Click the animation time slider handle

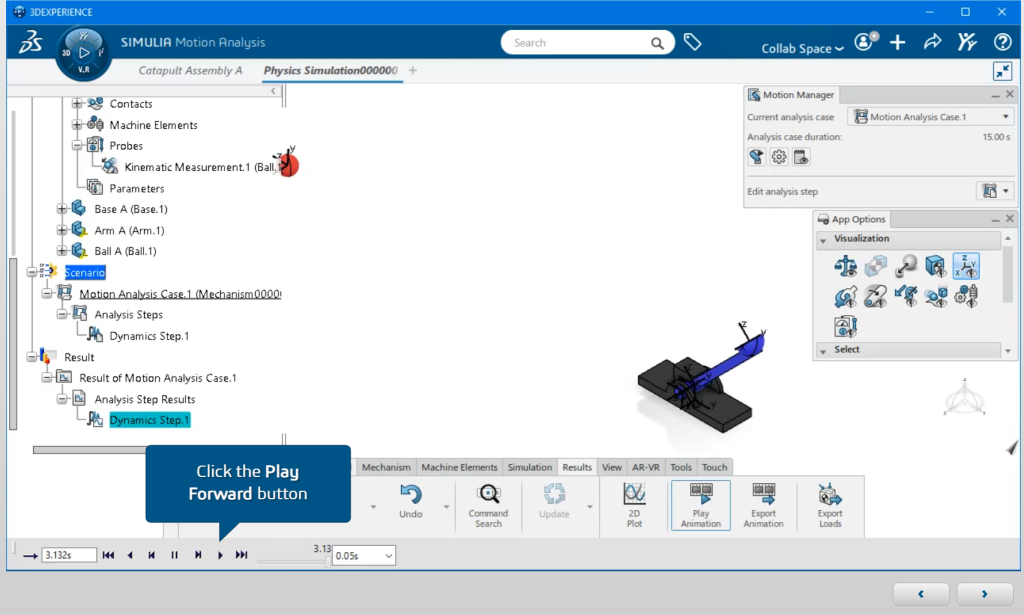point(328,561)
